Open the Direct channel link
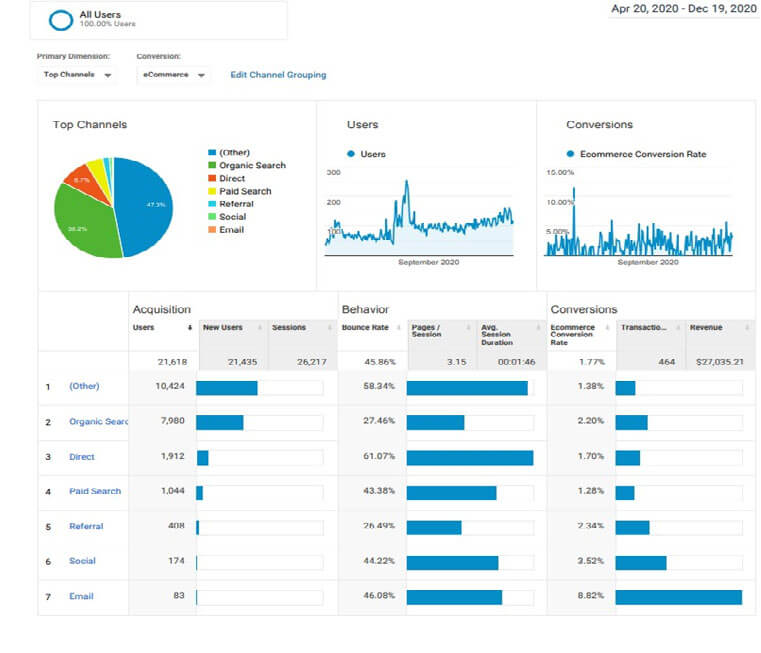This screenshot has width=761, height=653. click(82, 457)
